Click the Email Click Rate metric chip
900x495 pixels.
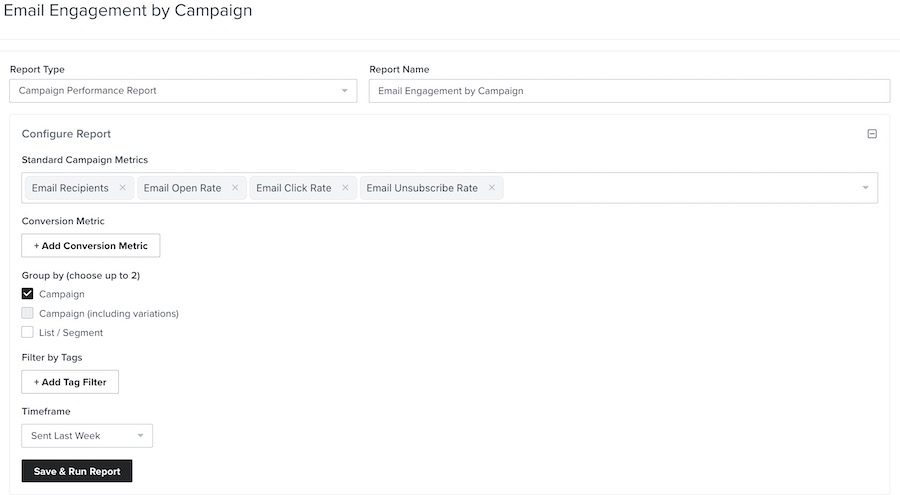coord(293,188)
